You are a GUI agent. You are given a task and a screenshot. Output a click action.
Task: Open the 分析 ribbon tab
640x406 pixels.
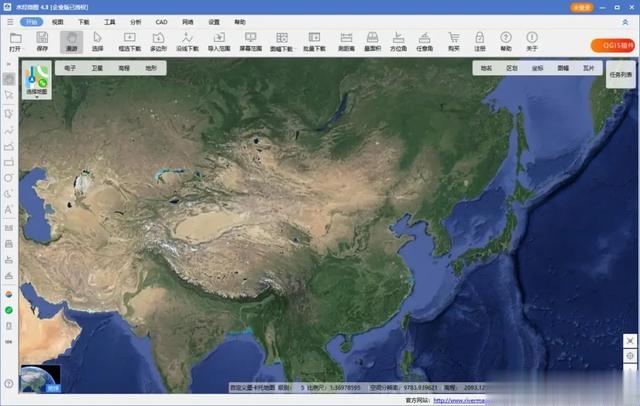pyautogui.click(x=136, y=22)
